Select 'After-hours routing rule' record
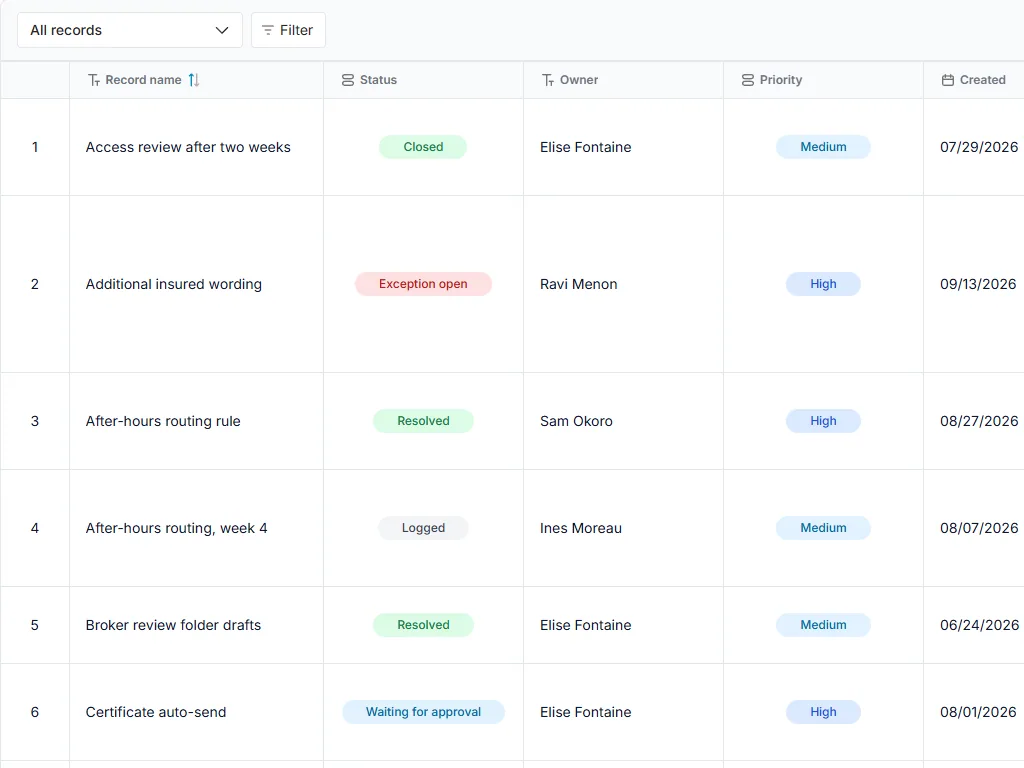1024x768 pixels. click(x=163, y=421)
